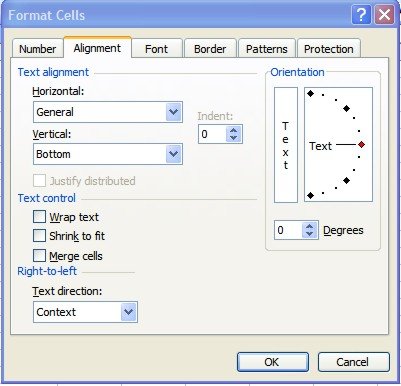This screenshot has width=401, height=386.
Task: Click the red diamond orientation marker
Action: click(x=362, y=145)
